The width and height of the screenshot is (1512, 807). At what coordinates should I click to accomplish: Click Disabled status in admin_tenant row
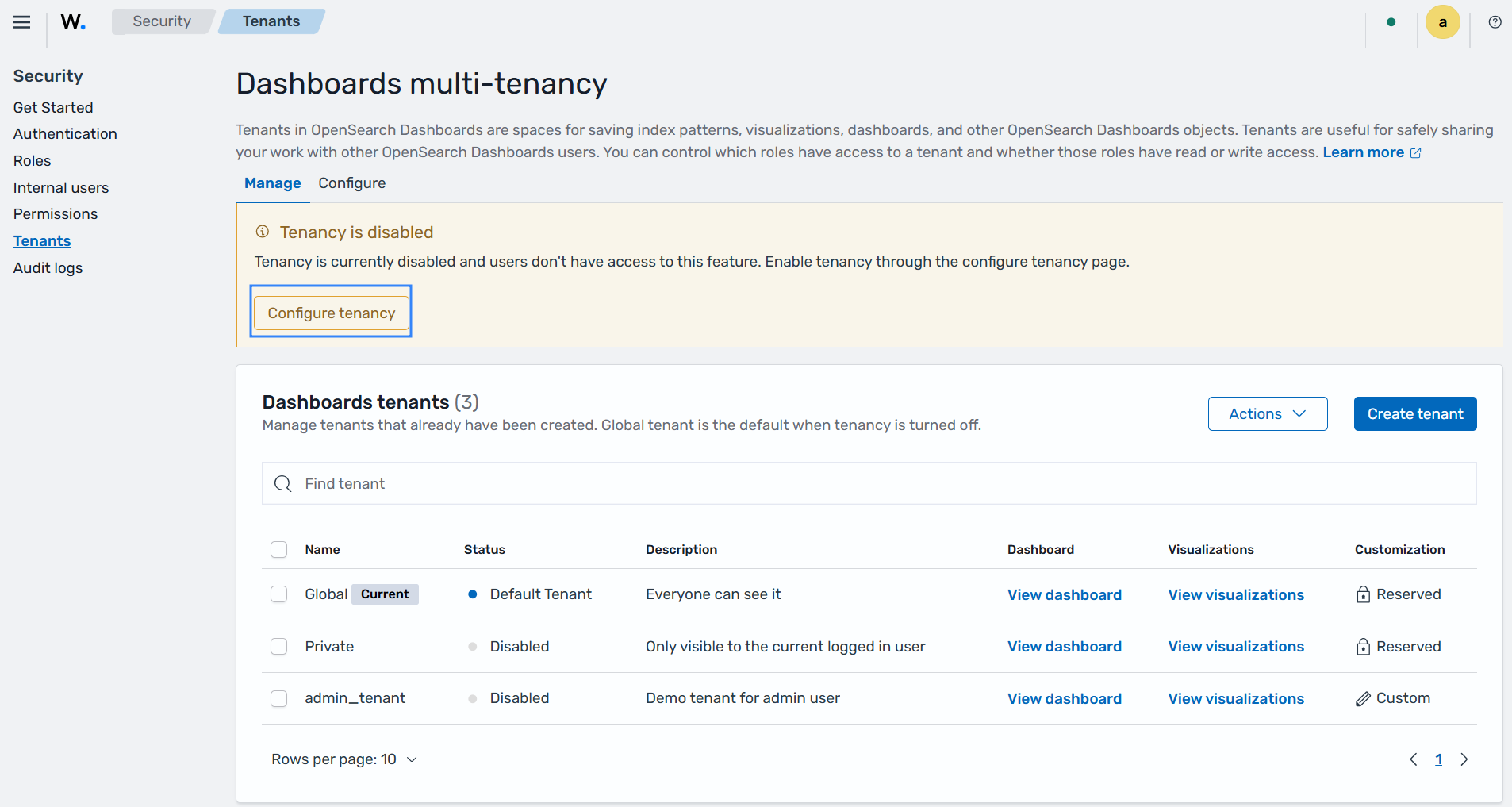(x=519, y=698)
